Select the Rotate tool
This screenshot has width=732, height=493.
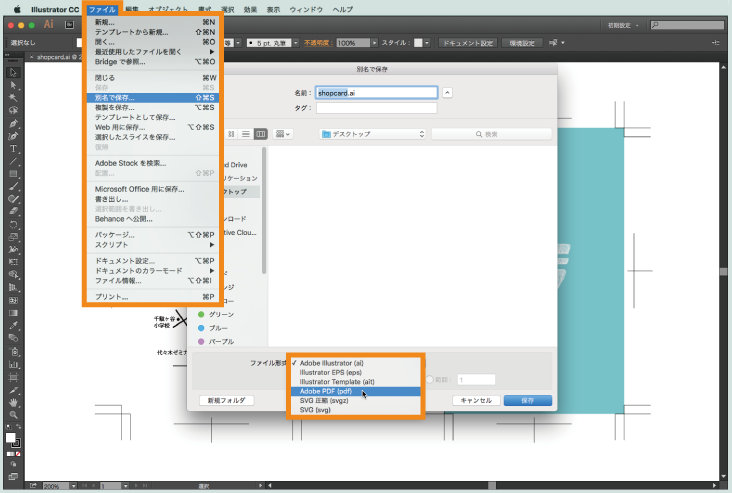tap(13, 225)
